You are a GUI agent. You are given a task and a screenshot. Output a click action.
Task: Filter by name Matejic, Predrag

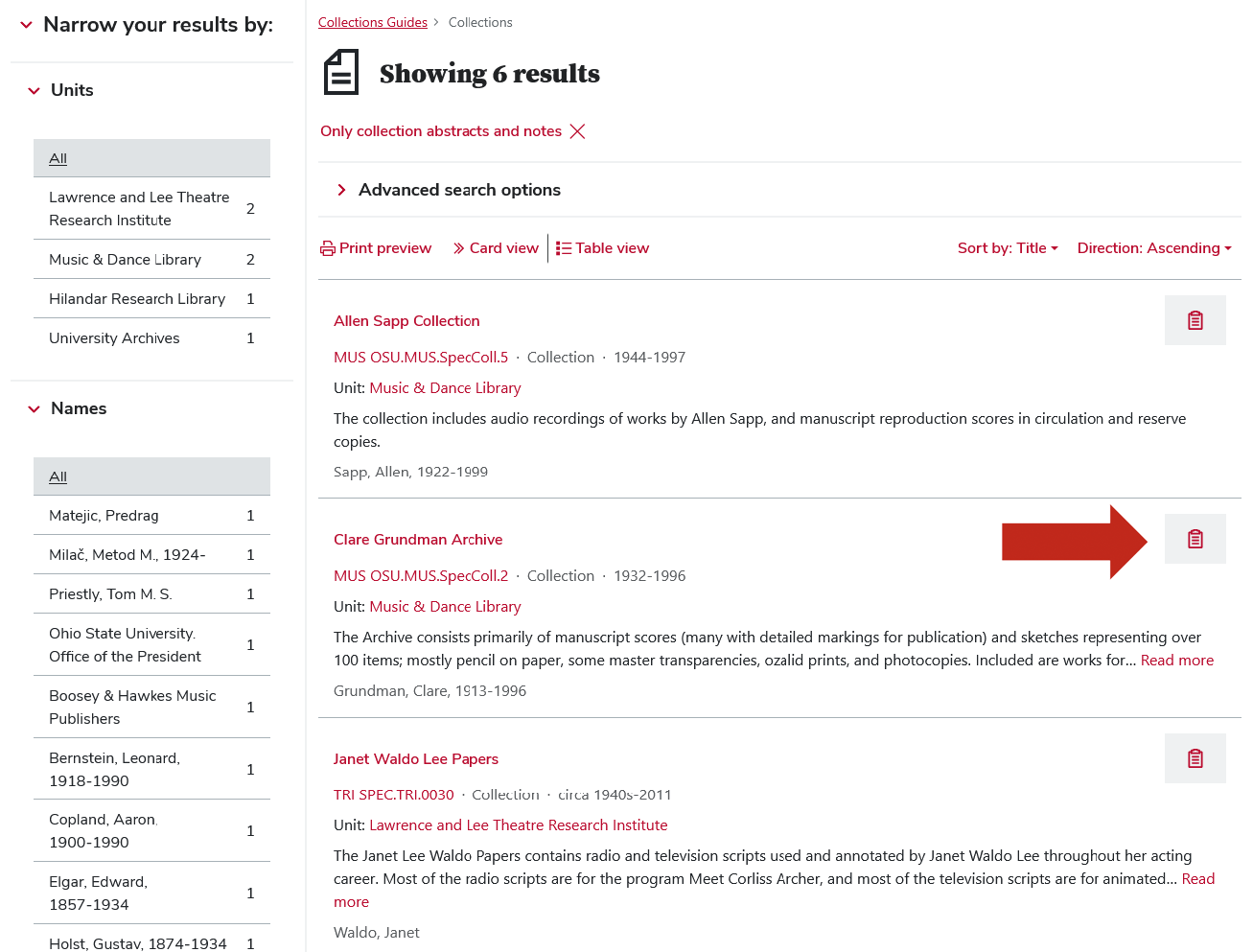[x=151, y=516]
